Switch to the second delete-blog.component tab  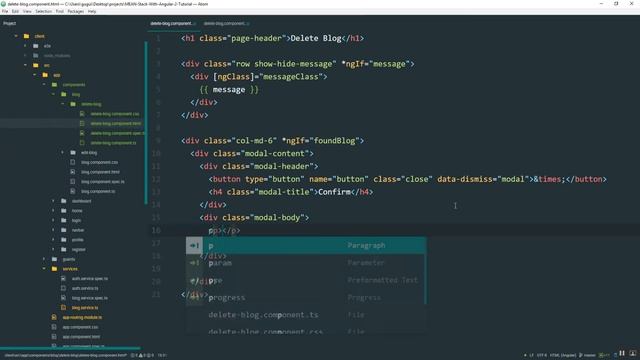tap(227, 24)
